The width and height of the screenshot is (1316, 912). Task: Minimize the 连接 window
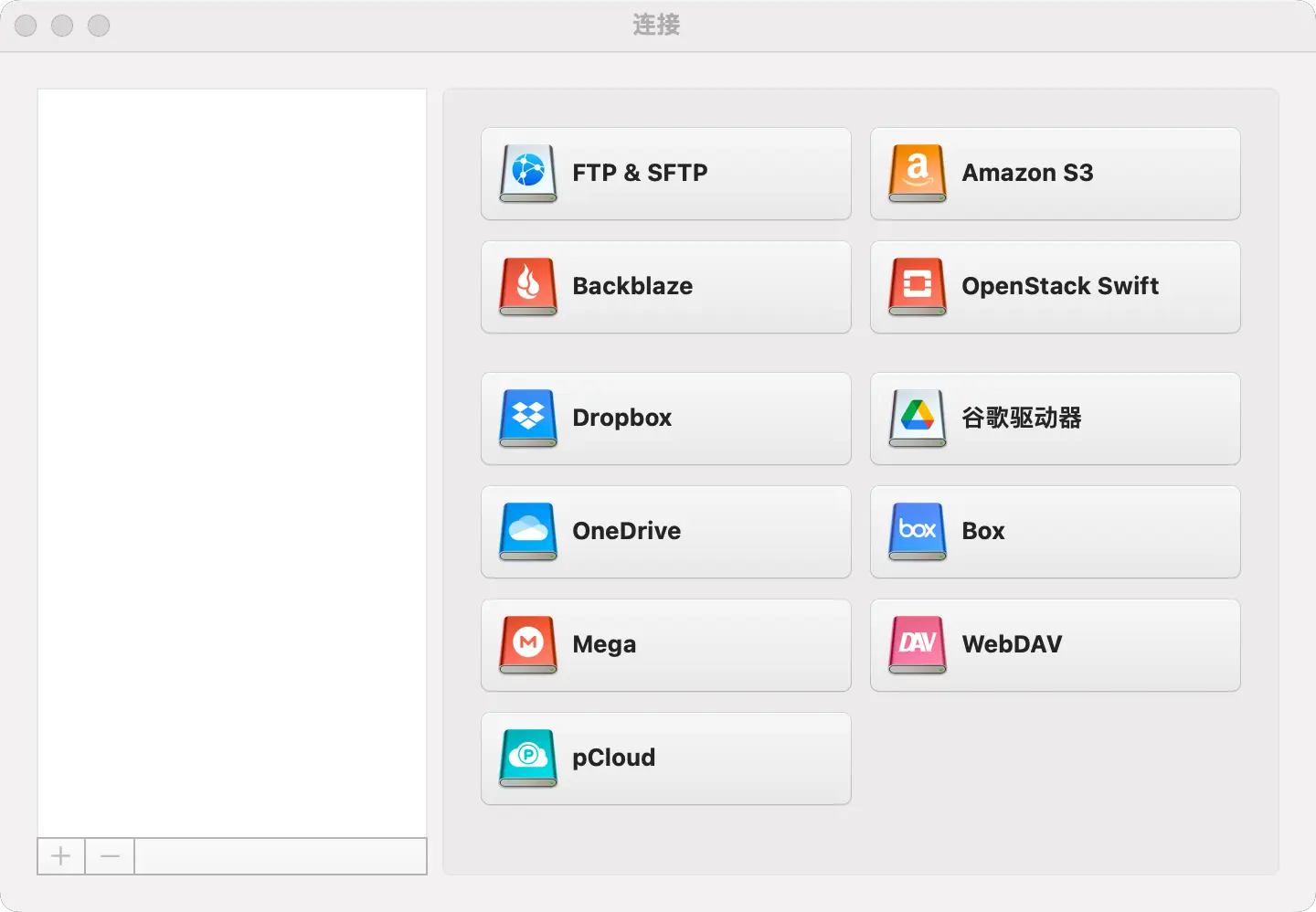pos(62,26)
